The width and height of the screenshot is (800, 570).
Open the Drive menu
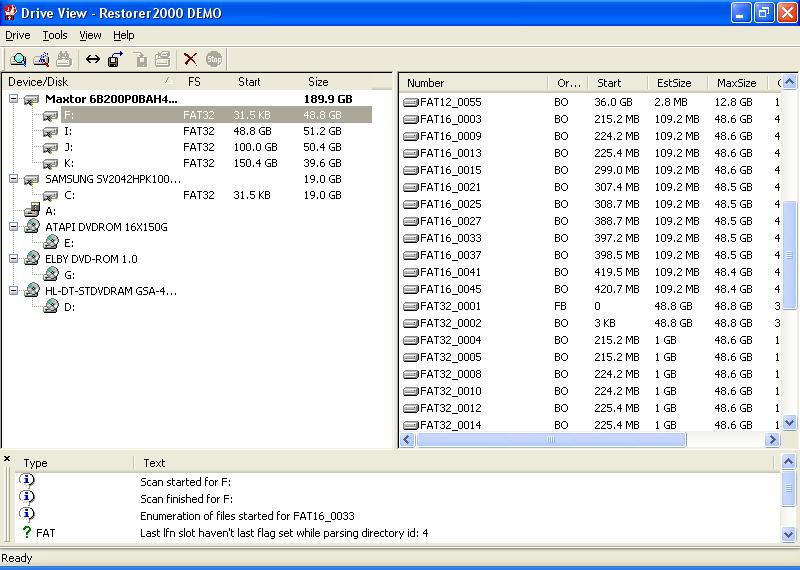coord(18,35)
